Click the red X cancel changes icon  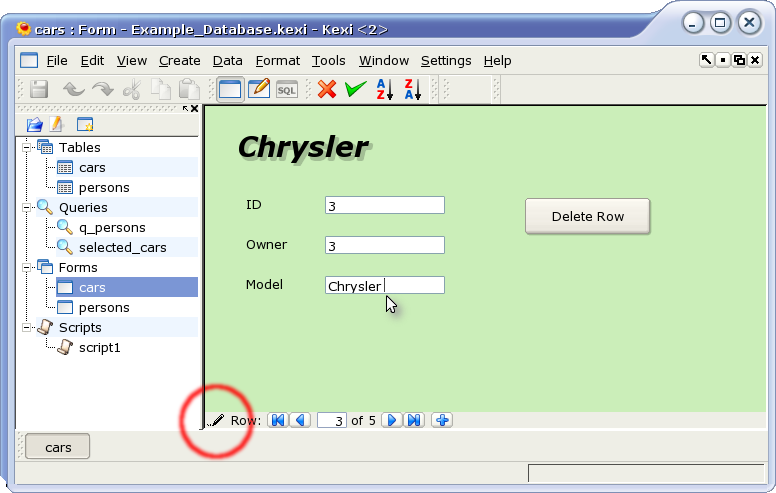coord(327,89)
